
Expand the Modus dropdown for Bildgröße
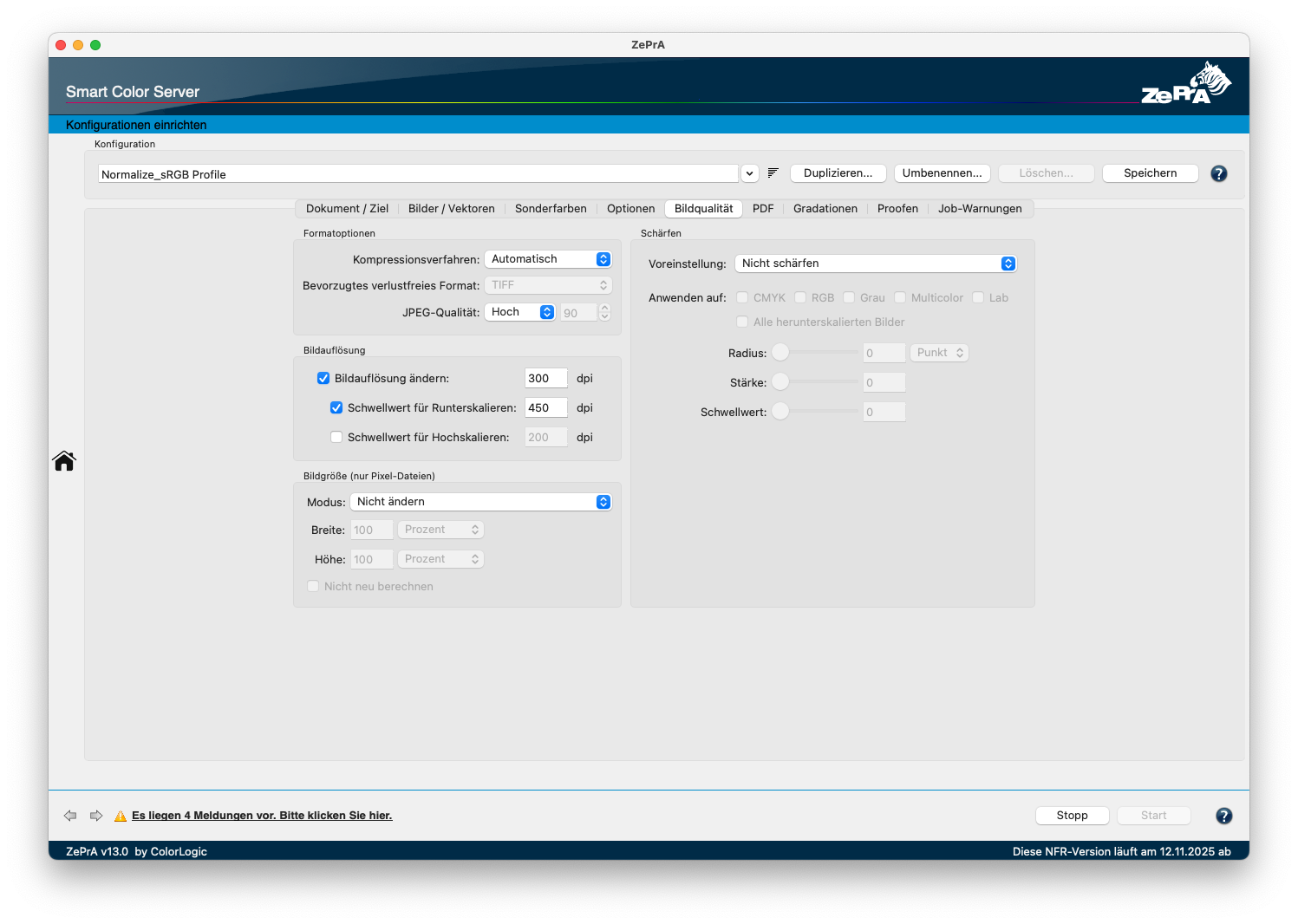pos(481,502)
